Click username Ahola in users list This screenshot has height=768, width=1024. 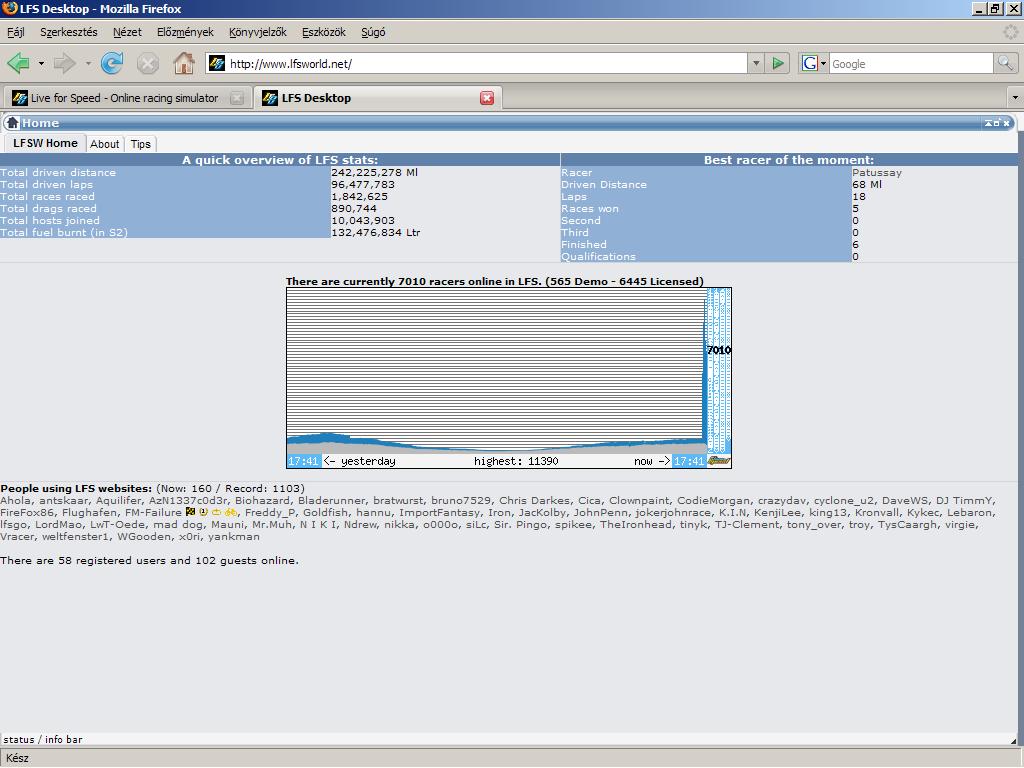[x=14, y=500]
